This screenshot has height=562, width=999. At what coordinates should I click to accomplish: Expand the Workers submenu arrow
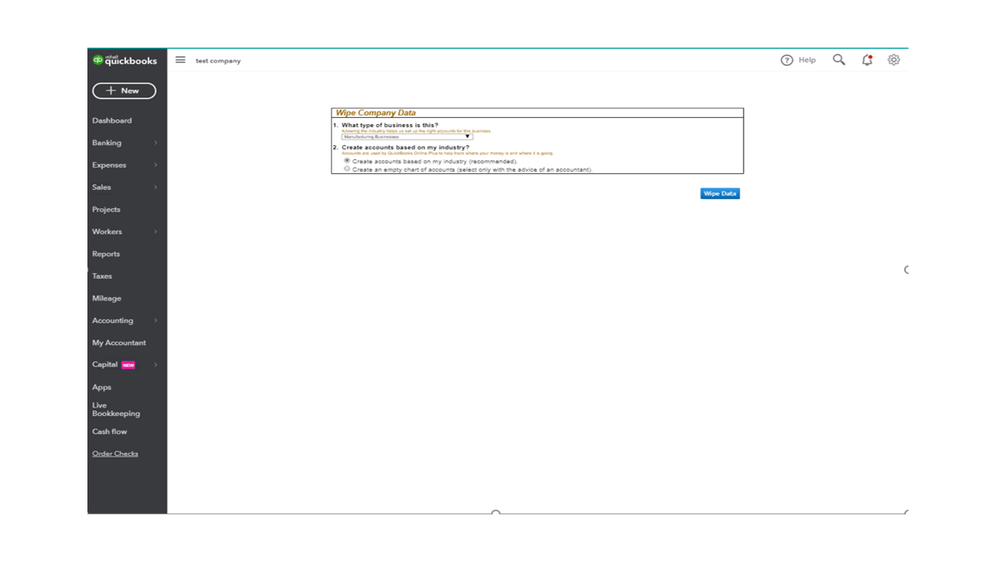155,231
